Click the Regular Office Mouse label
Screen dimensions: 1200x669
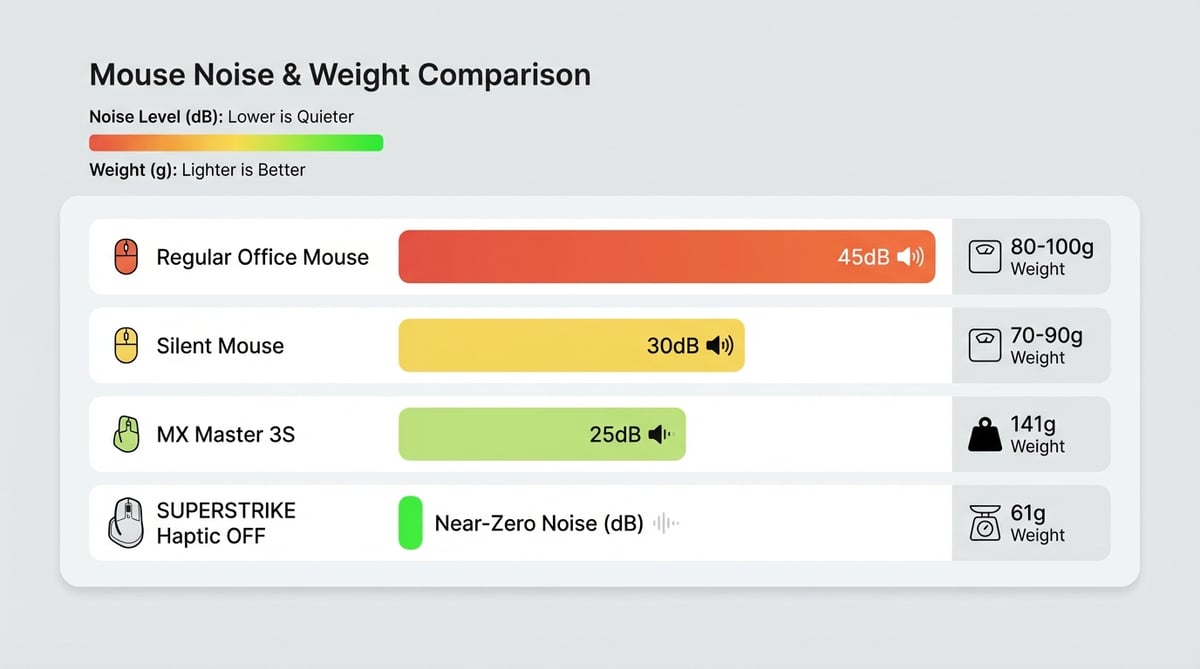point(262,257)
